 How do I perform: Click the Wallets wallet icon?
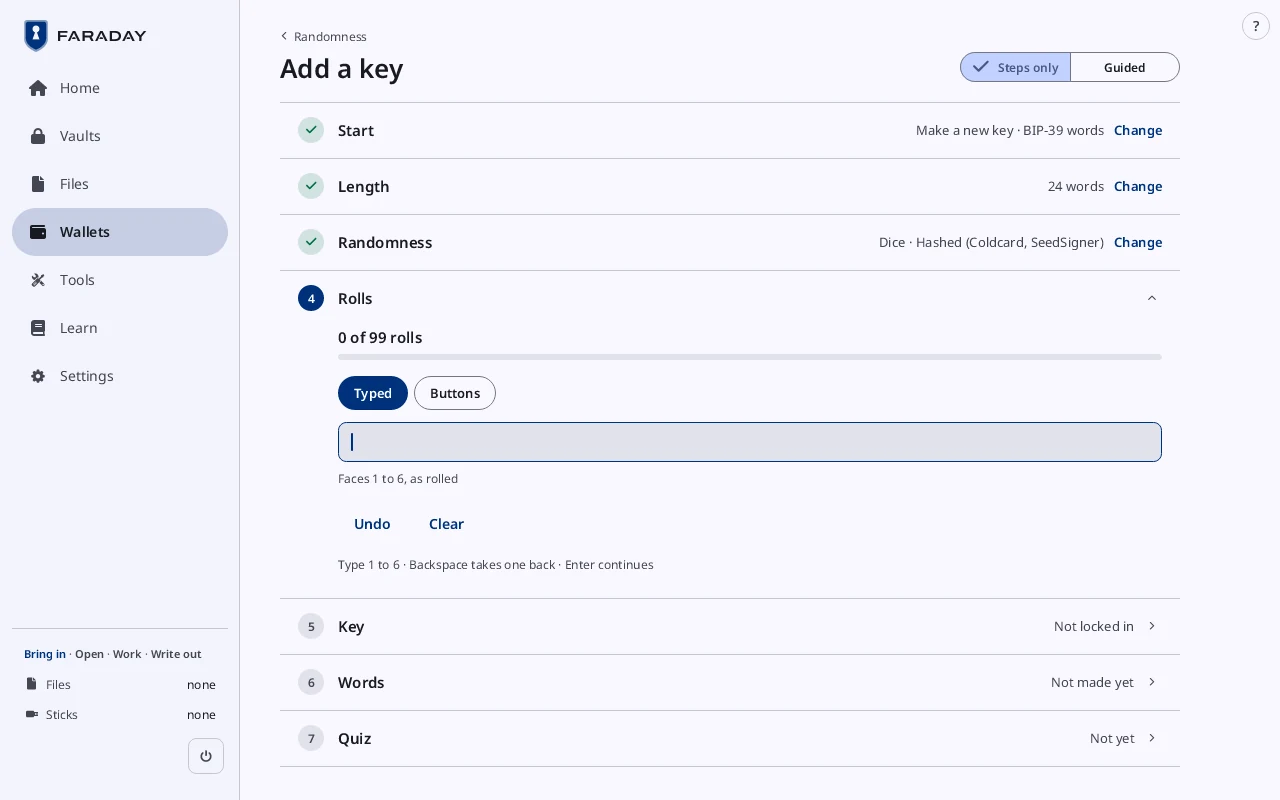(38, 232)
